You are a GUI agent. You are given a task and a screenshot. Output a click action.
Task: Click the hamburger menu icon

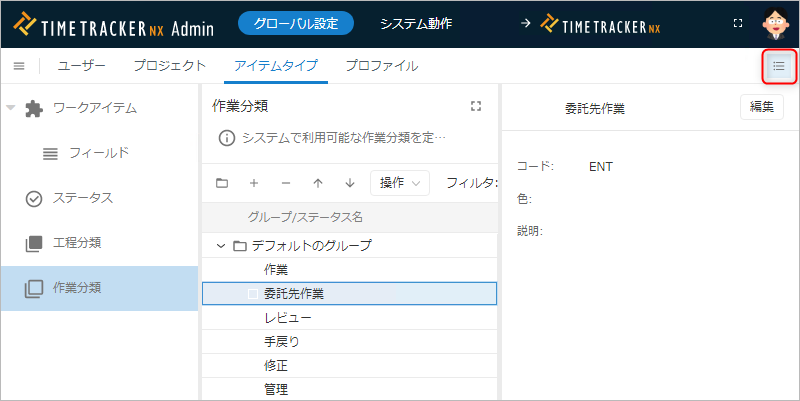point(18,66)
